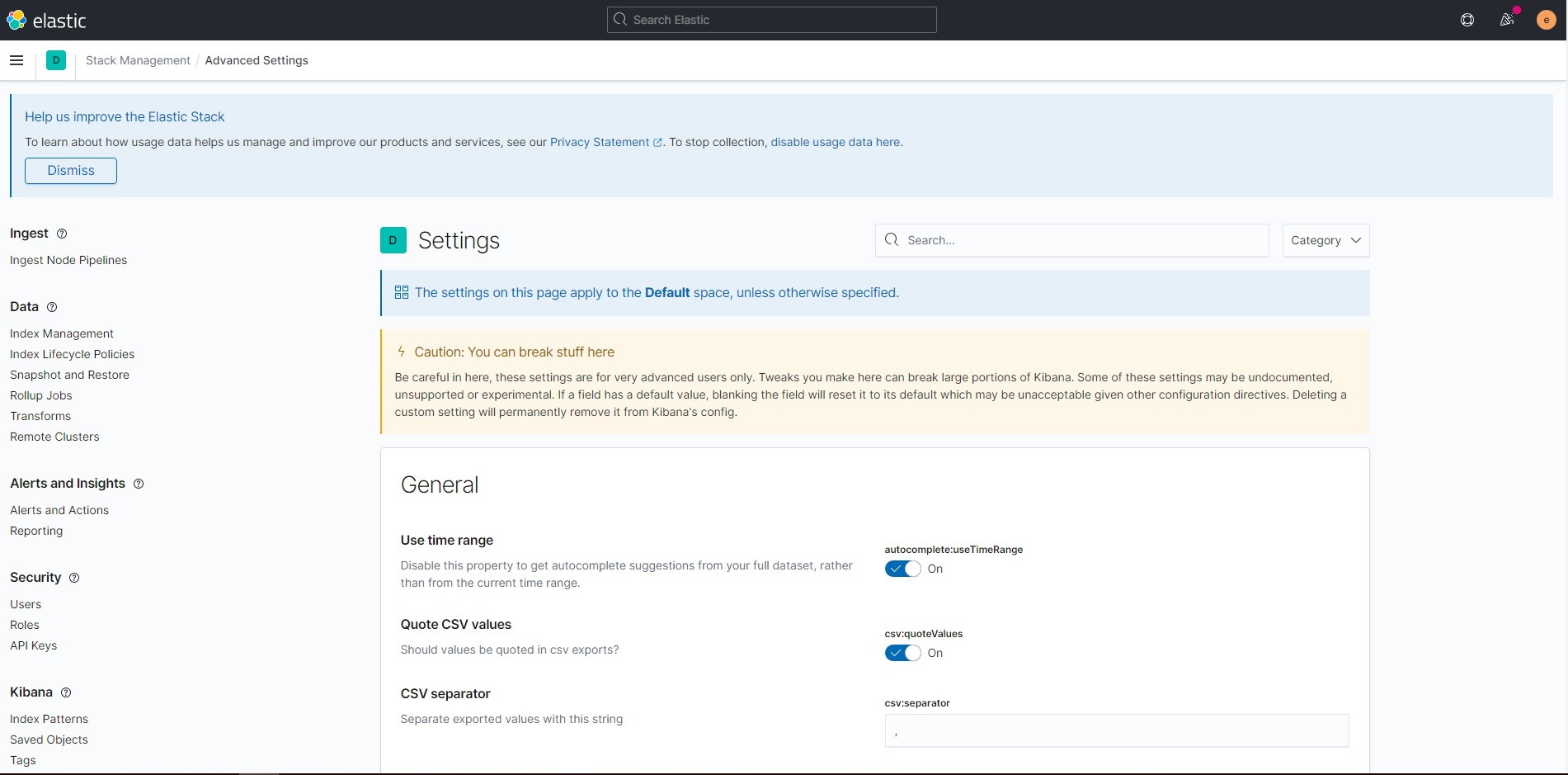Go to Stack Management breadcrumb
This screenshot has height=775, width=1568.
tap(138, 60)
